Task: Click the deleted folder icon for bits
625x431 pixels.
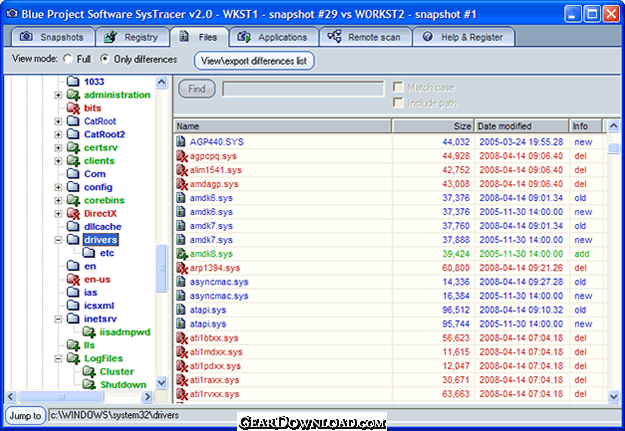Action: tap(73, 108)
